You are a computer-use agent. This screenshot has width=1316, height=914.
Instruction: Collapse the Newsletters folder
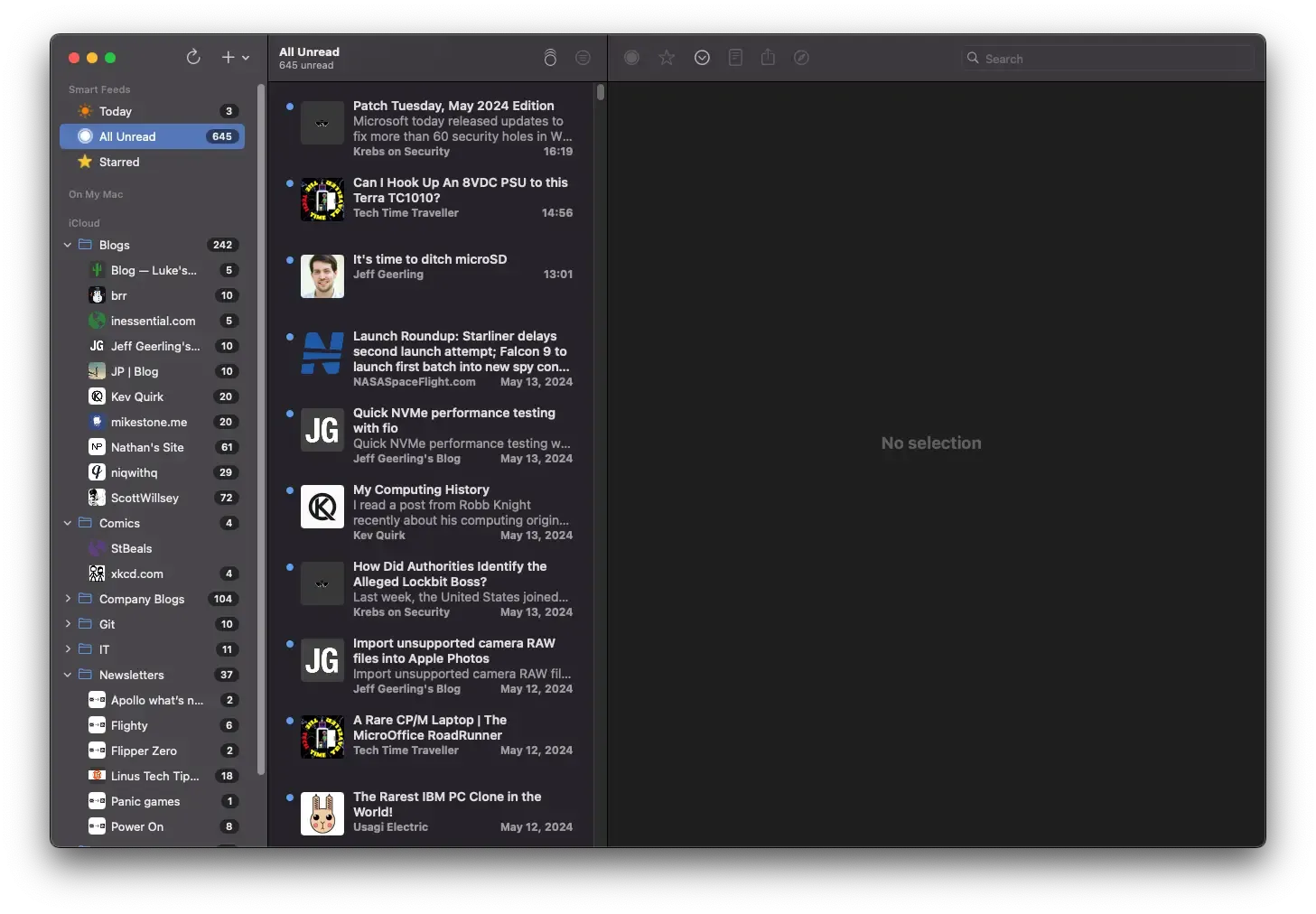coord(68,675)
